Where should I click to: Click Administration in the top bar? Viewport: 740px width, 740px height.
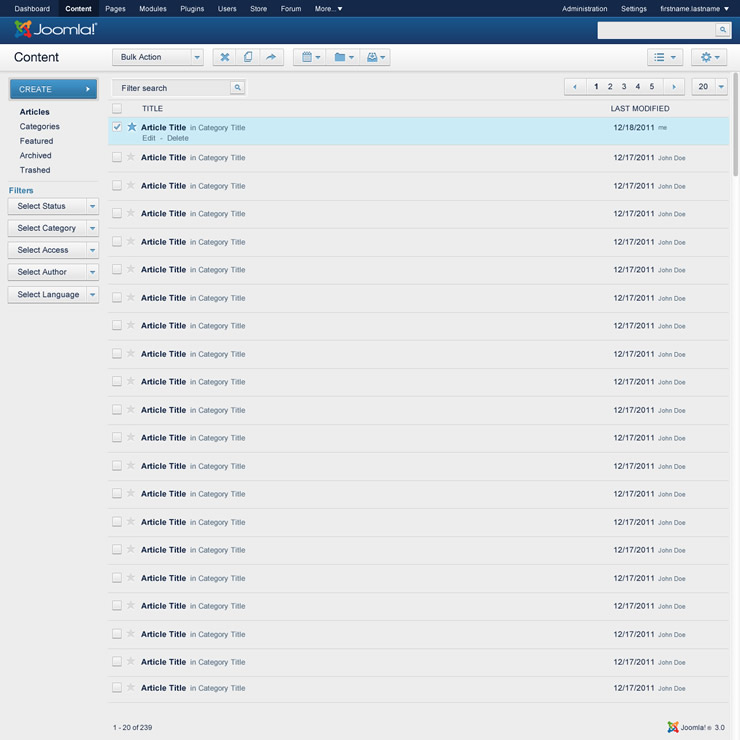click(x=584, y=8)
